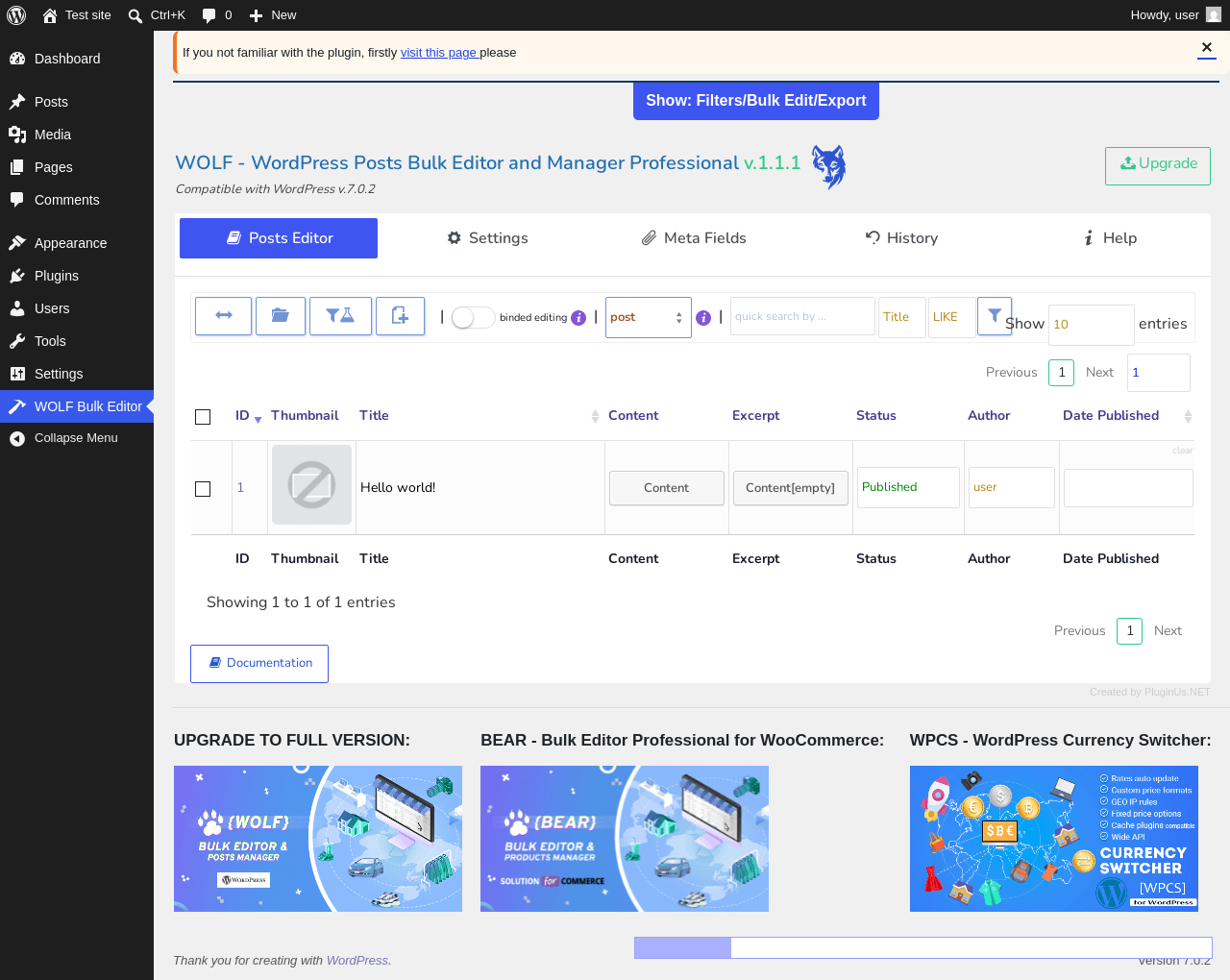Open the plugin Settings tab

(x=488, y=238)
